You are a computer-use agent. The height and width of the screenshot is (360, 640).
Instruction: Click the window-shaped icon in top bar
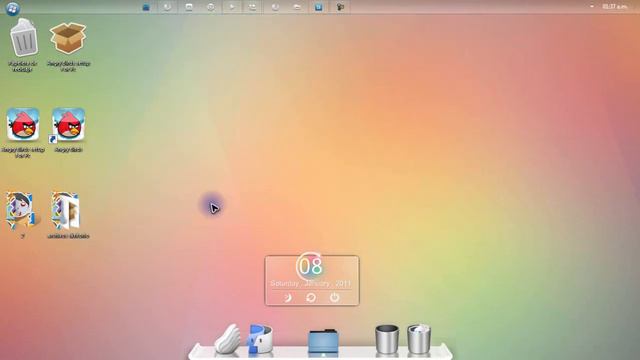189,7
